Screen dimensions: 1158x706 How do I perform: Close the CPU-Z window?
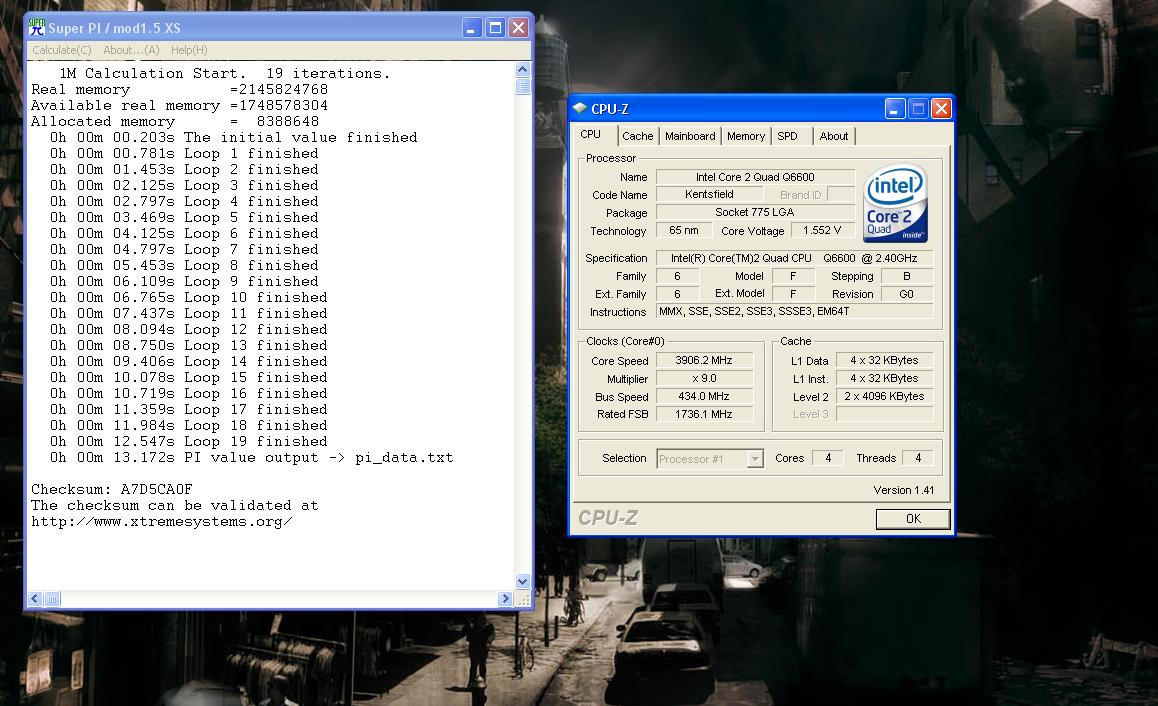coord(941,109)
